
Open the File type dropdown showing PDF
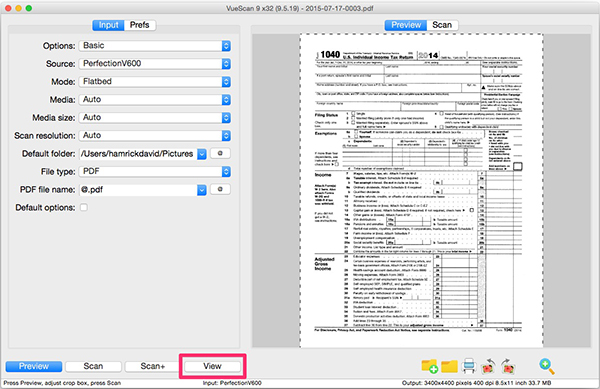pyautogui.click(x=155, y=171)
